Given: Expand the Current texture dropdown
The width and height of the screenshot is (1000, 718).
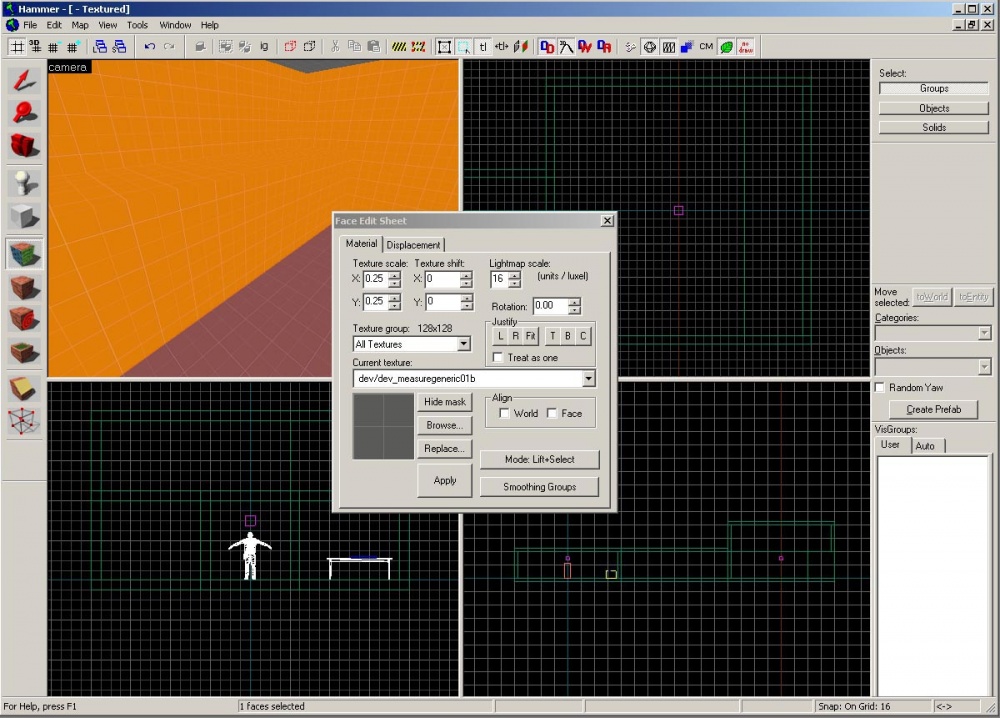Looking at the screenshot, I should point(588,379).
